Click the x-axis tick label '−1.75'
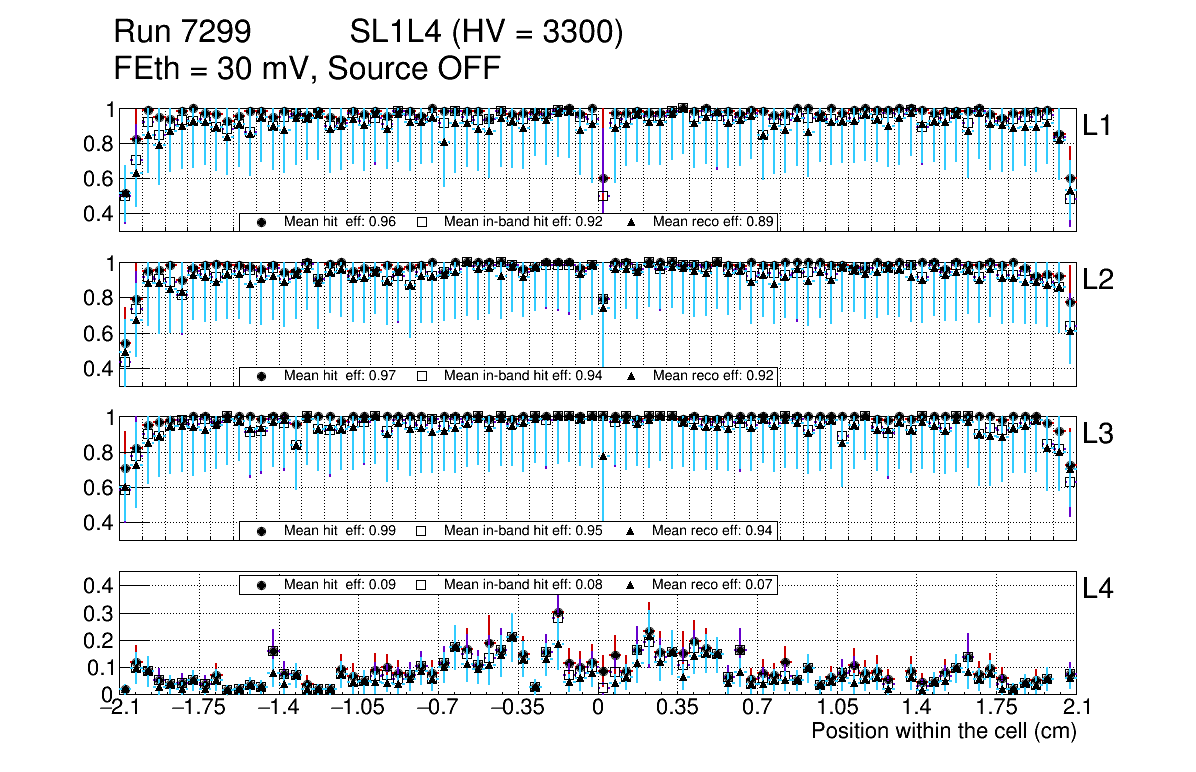Image resolution: width=1196 pixels, height=772 pixels. coord(198,708)
